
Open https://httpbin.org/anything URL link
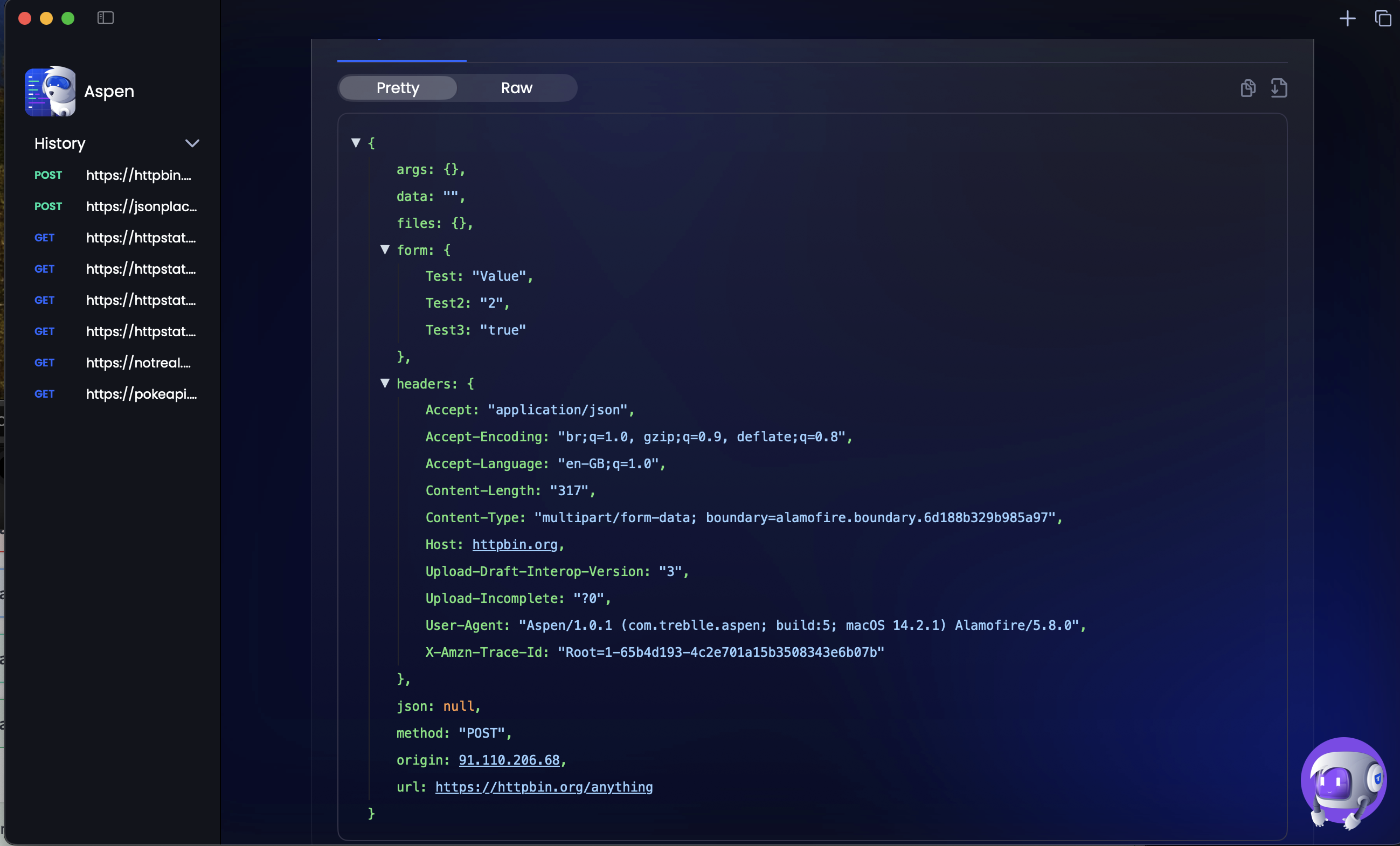coord(544,787)
